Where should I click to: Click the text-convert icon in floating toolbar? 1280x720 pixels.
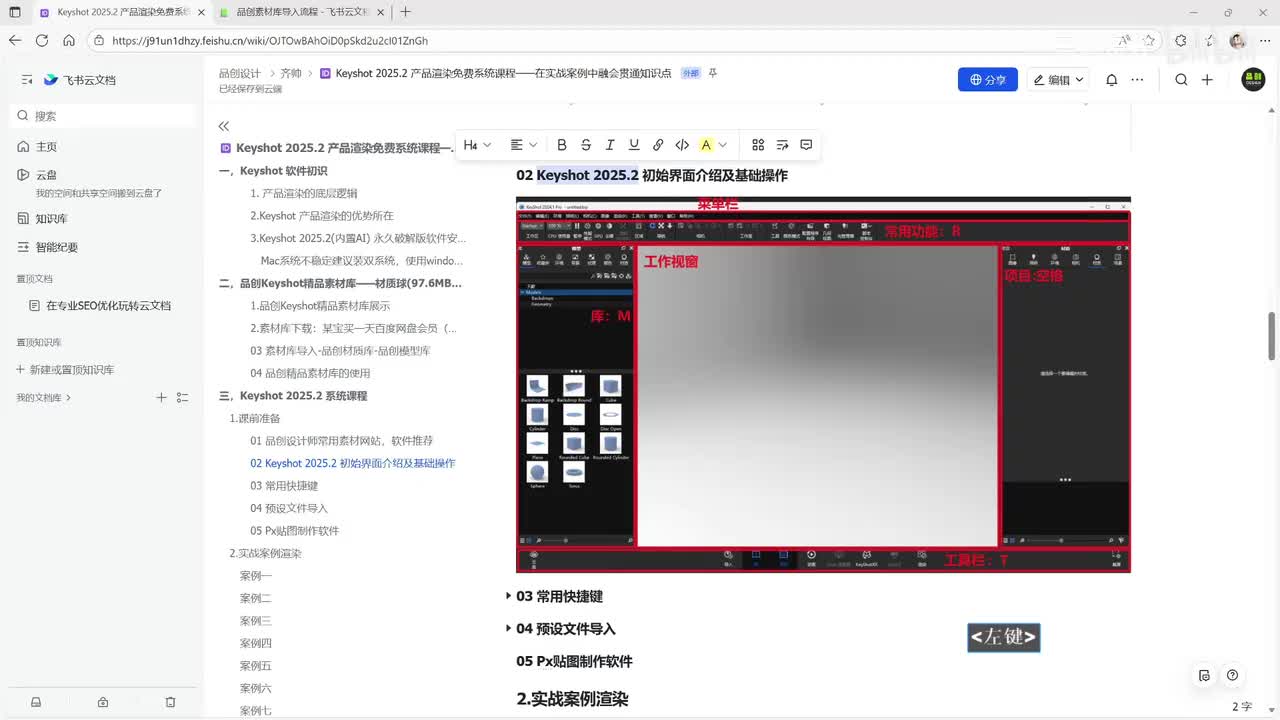tap(782, 145)
